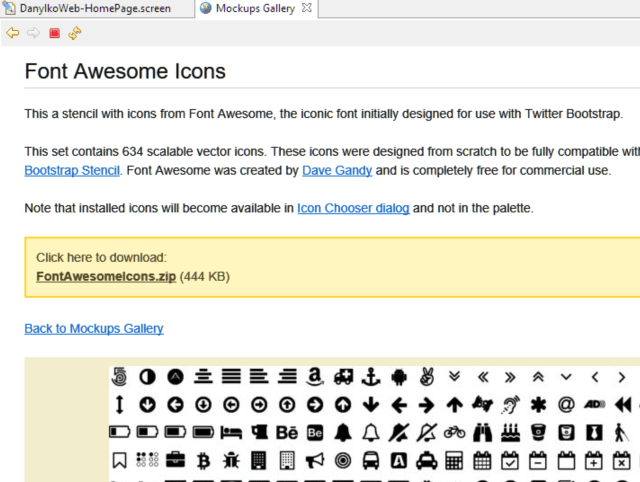Click the outlined bell icon without slash

pos(371,433)
